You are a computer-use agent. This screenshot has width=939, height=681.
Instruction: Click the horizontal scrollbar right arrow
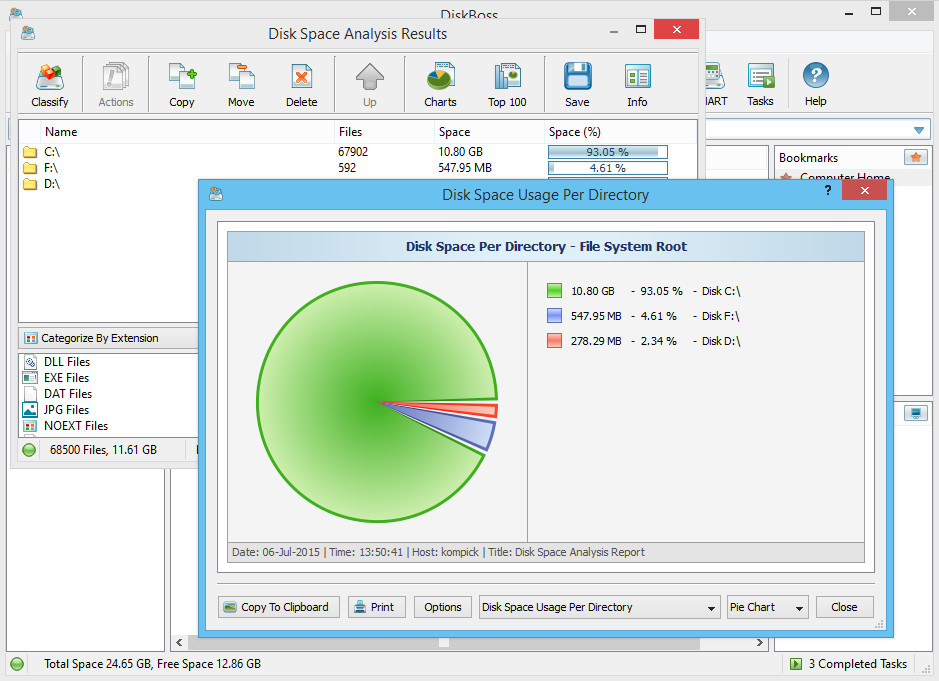click(x=759, y=643)
